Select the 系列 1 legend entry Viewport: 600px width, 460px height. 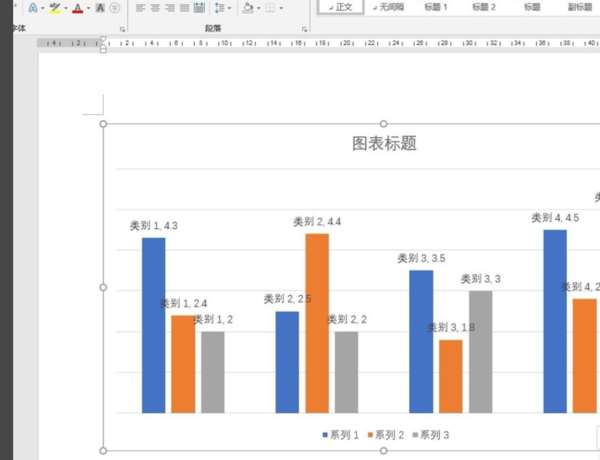341,435
